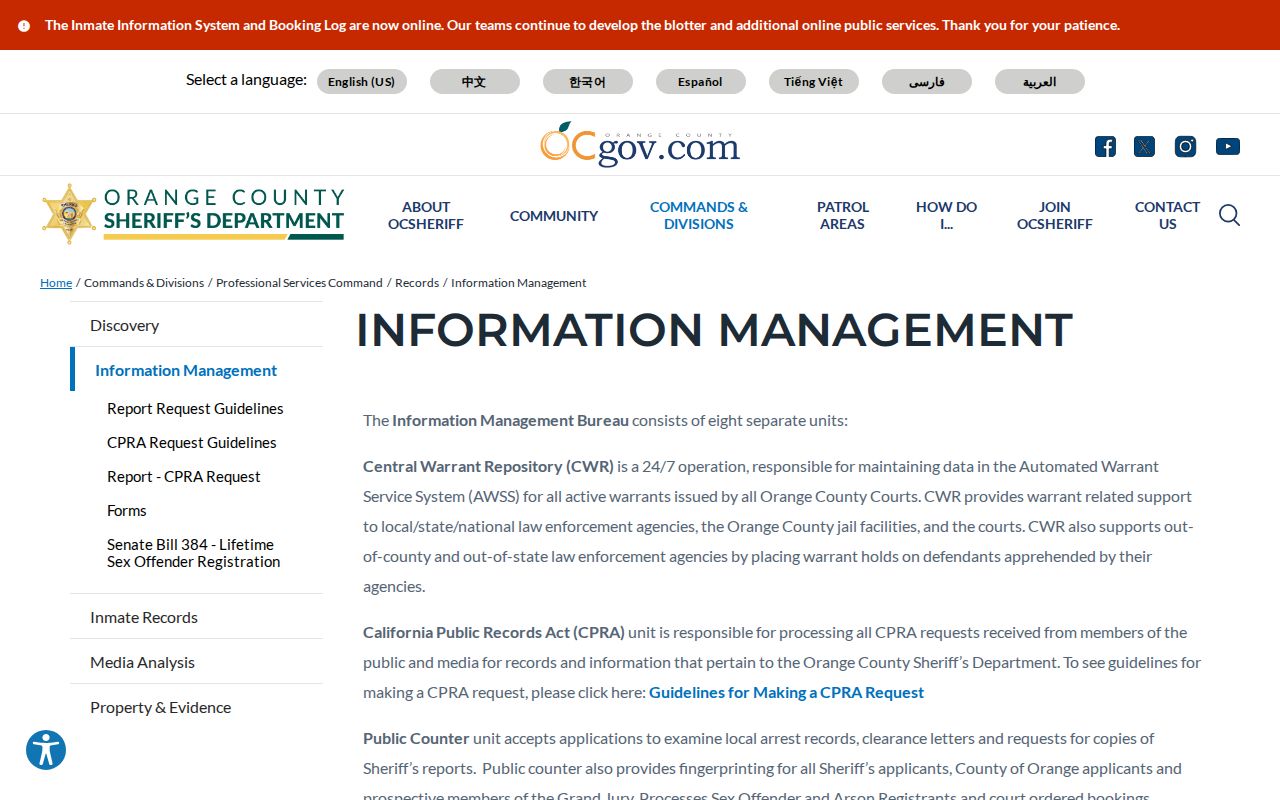Click 'Professional Services Command' breadcrumb text
The height and width of the screenshot is (800, 1280).
[x=299, y=283]
